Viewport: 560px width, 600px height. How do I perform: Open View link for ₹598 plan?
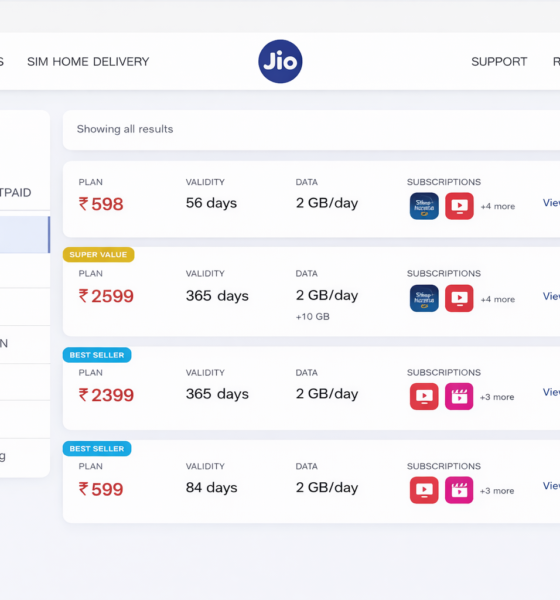point(551,202)
